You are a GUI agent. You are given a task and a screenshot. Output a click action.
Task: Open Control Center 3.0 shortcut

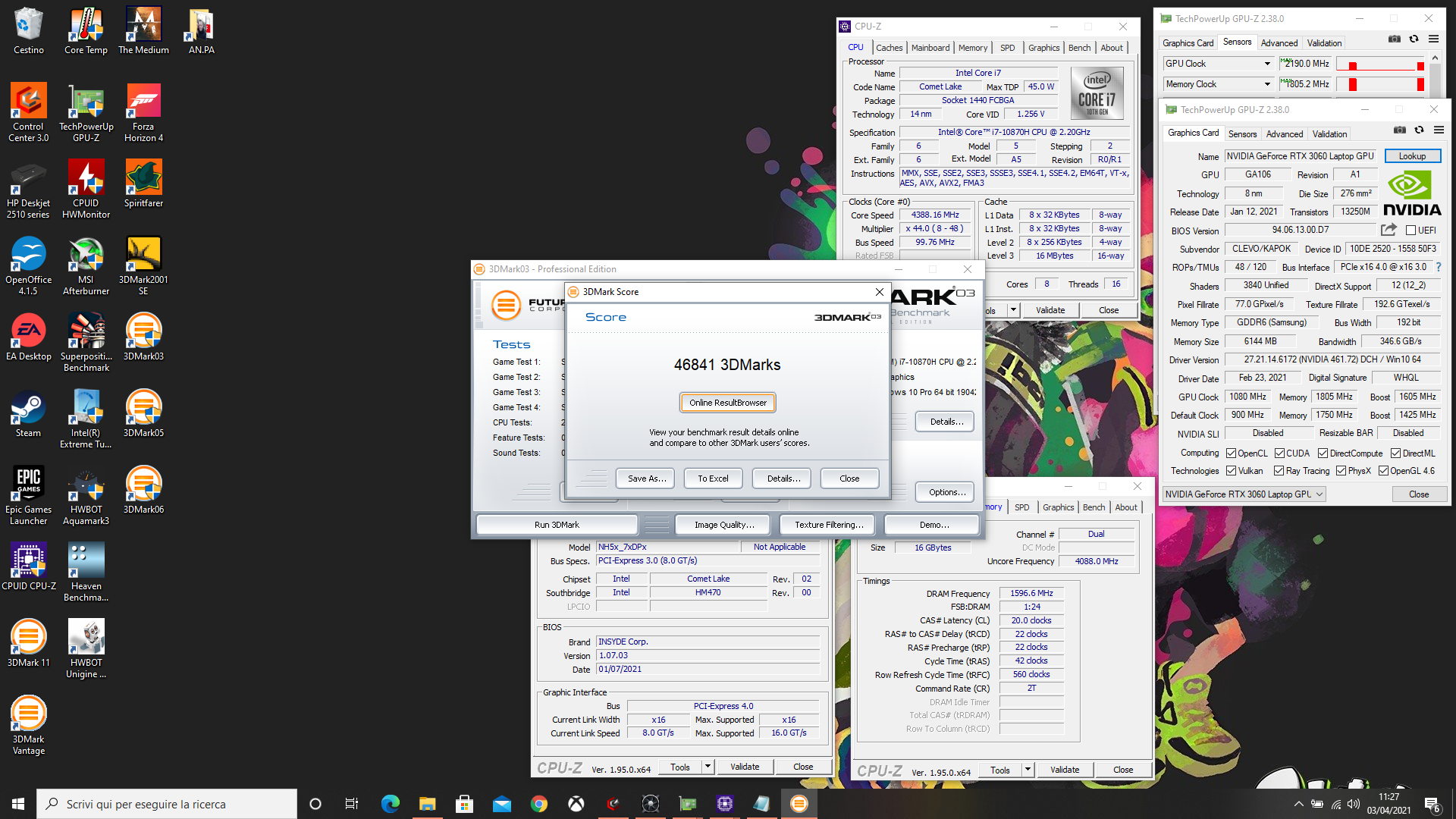28,112
